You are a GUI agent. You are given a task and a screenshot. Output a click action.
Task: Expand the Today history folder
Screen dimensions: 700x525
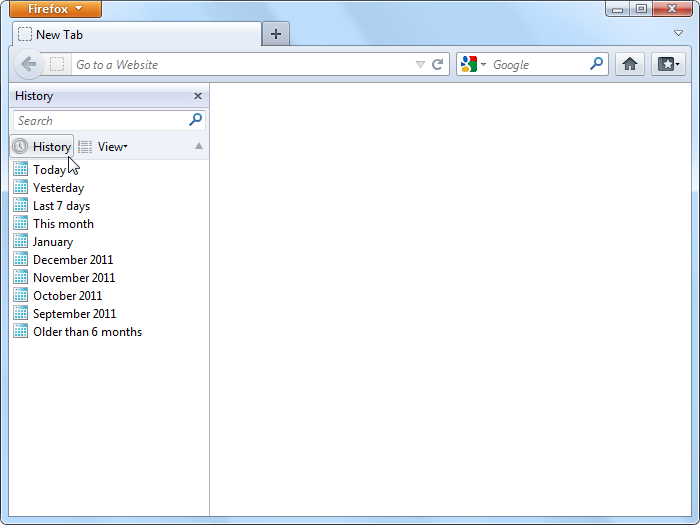(x=49, y=170)
